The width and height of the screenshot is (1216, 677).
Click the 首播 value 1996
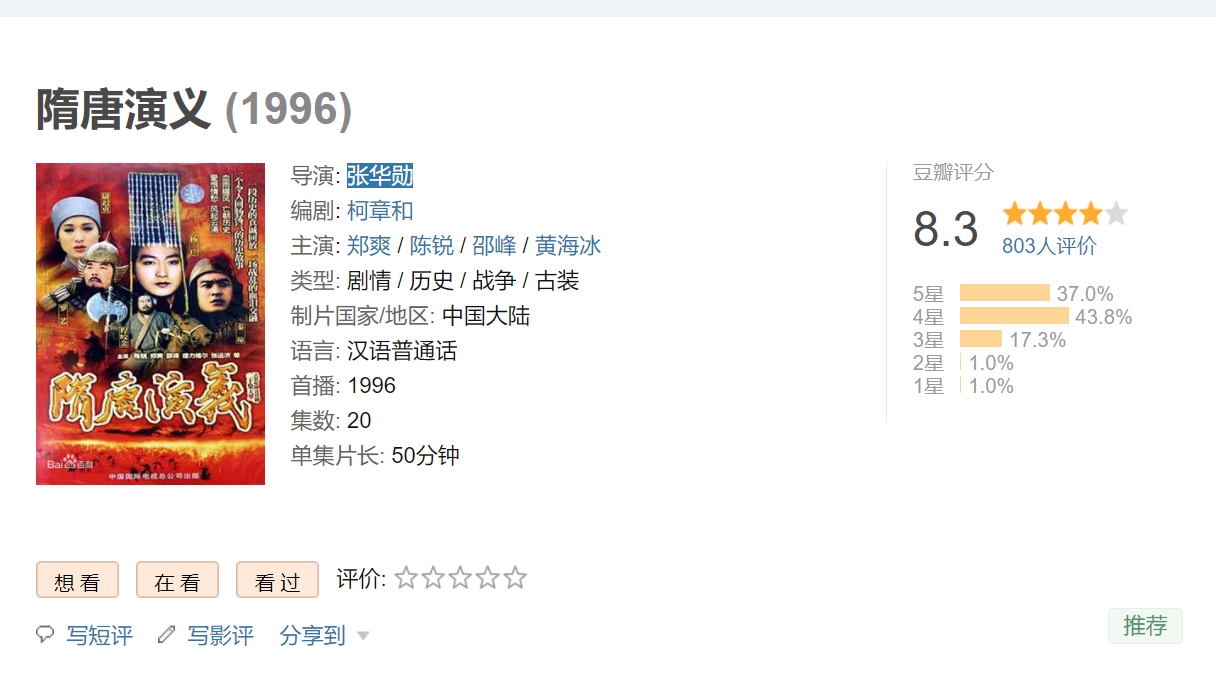tap(372, 386)
